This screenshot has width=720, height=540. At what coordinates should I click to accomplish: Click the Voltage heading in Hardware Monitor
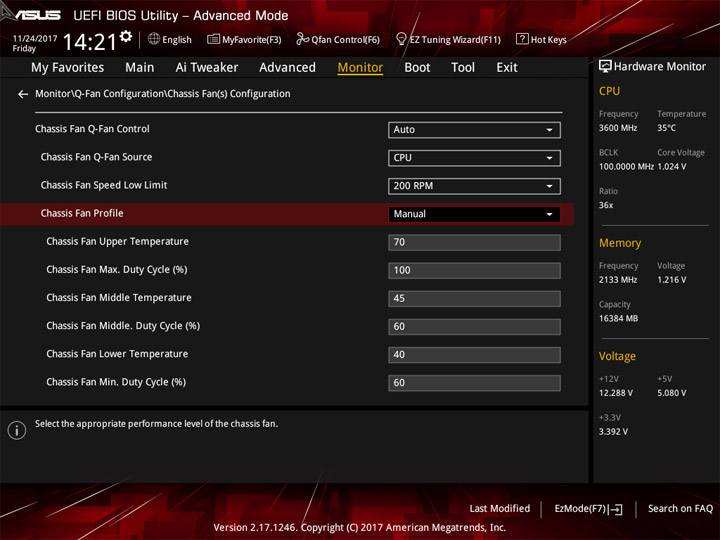(x=617, y=356)
